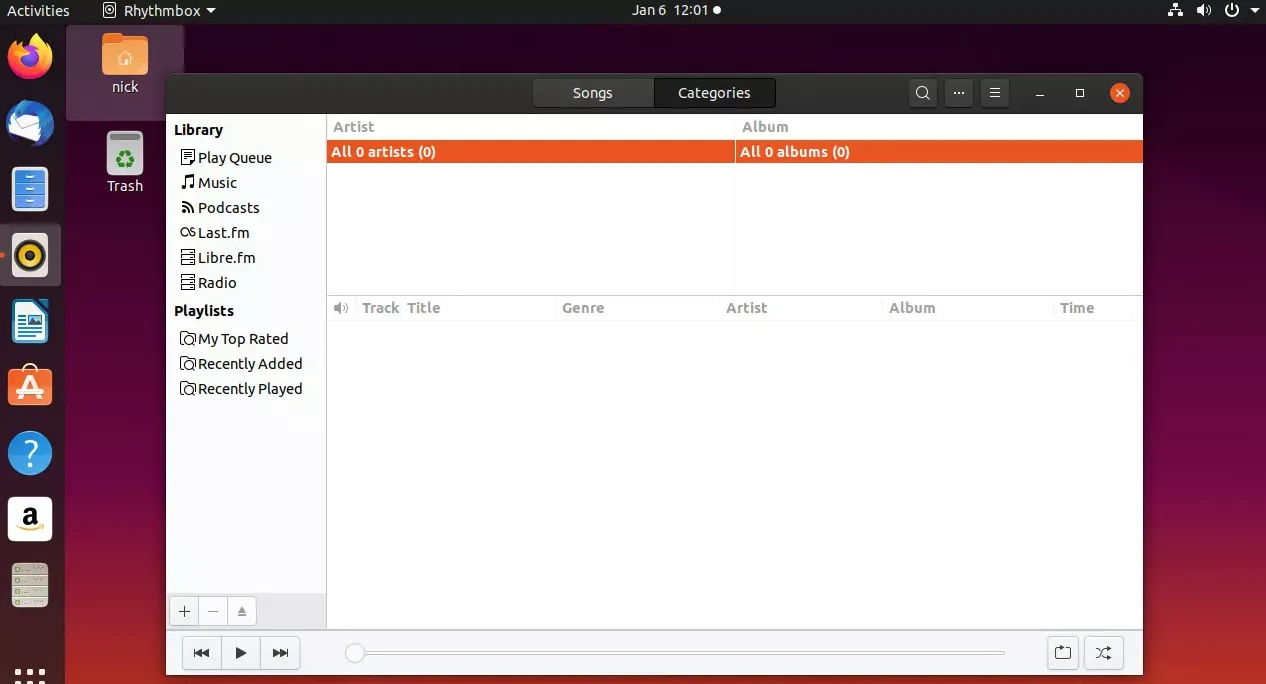Select Podcasts in the Library sidebar
This screenshot has height=684, width=1266.
228,208
